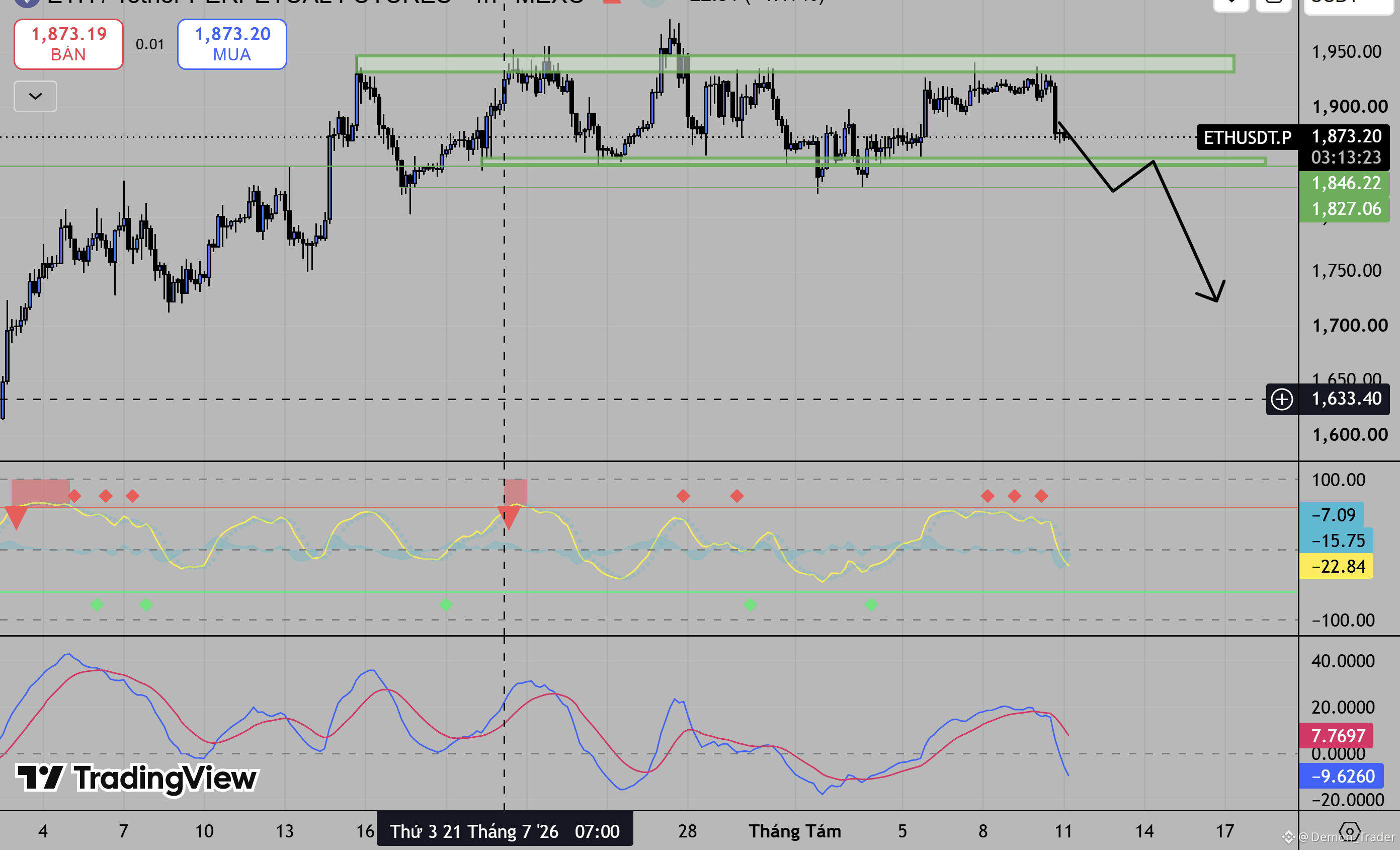
Task: Select the rightmost red diamond marker in the oscillator
Action: pyautogui.click(x=1041, y=496)
